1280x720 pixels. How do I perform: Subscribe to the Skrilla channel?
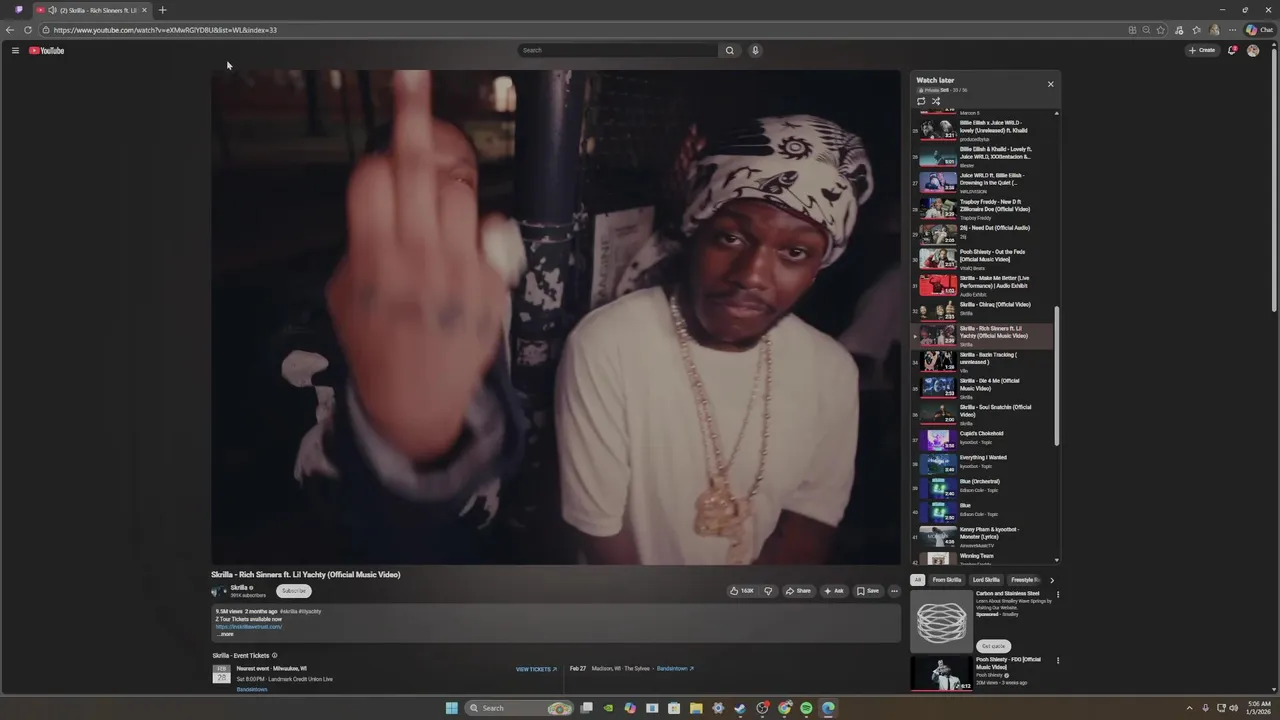(x=294, y=591)
